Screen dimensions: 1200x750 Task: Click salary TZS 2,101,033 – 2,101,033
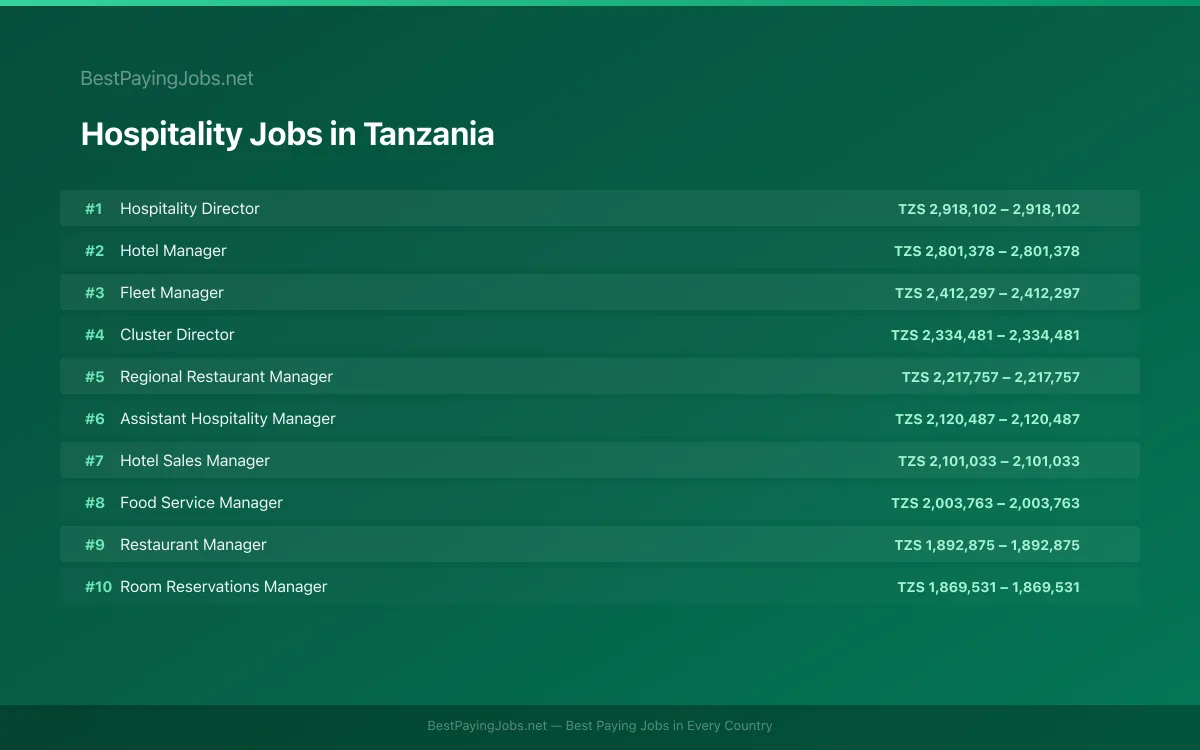(x=989, y=461)
